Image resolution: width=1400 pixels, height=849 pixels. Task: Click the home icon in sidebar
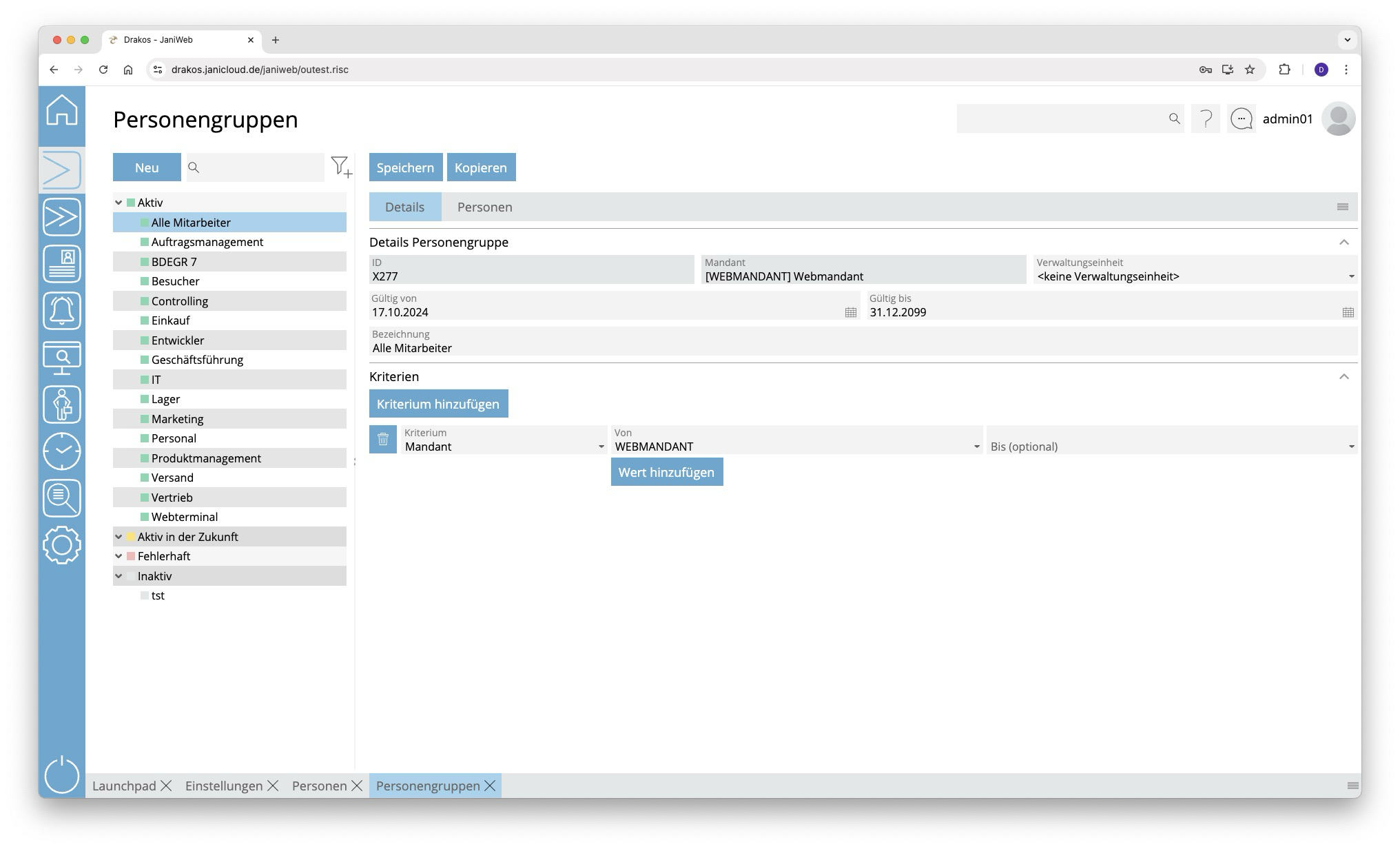62,110
